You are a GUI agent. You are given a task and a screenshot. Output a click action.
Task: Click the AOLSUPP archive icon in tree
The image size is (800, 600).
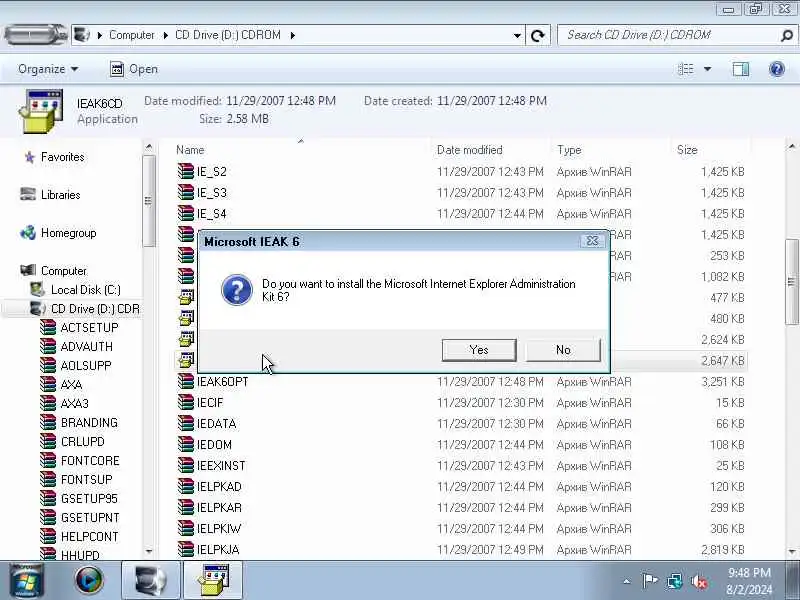pos(48,365)
